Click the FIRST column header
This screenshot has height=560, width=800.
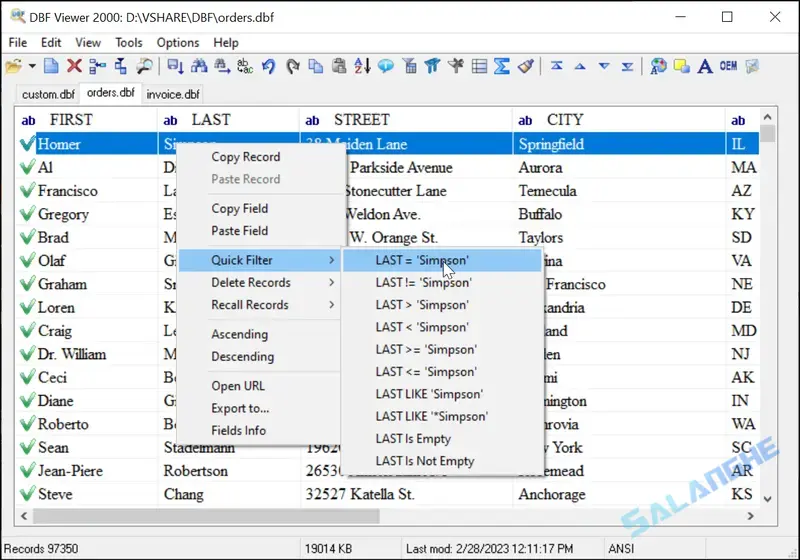(86, 120)
